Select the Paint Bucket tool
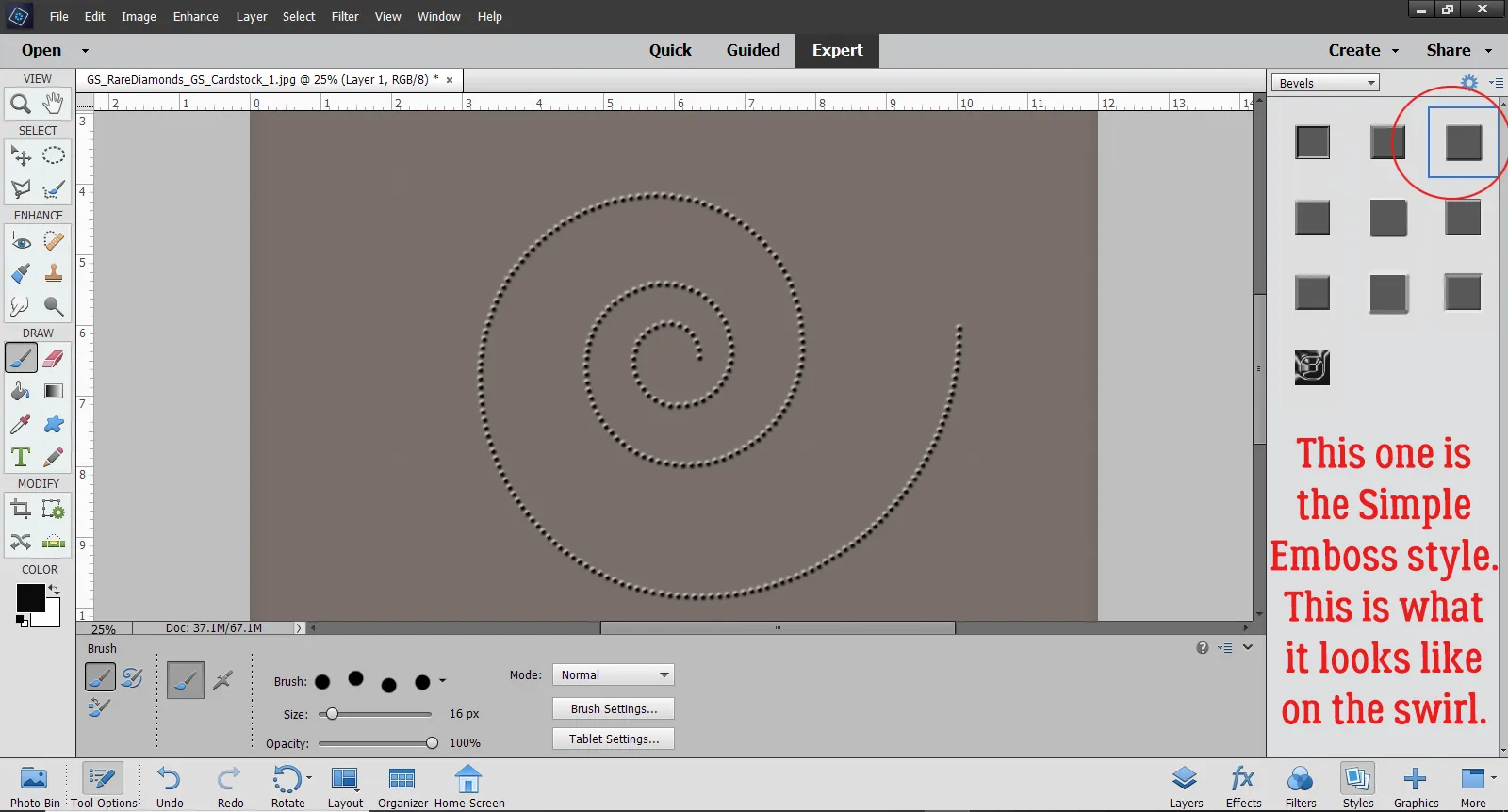This screenshot has width=1508, height=812. click(21, 391)
